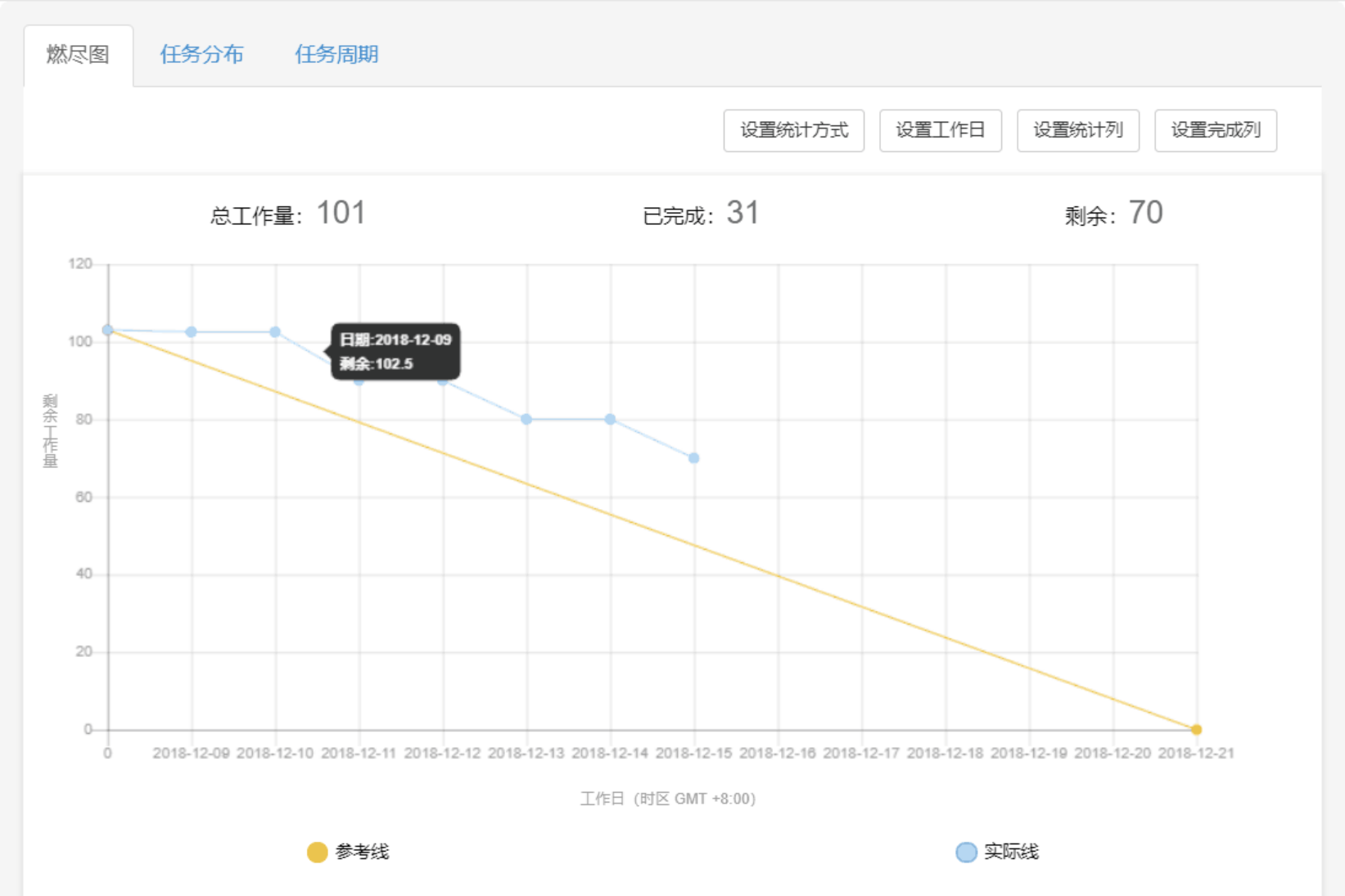
Task: Click the x-axis label 2018-12-12
Action: [443, 754]
